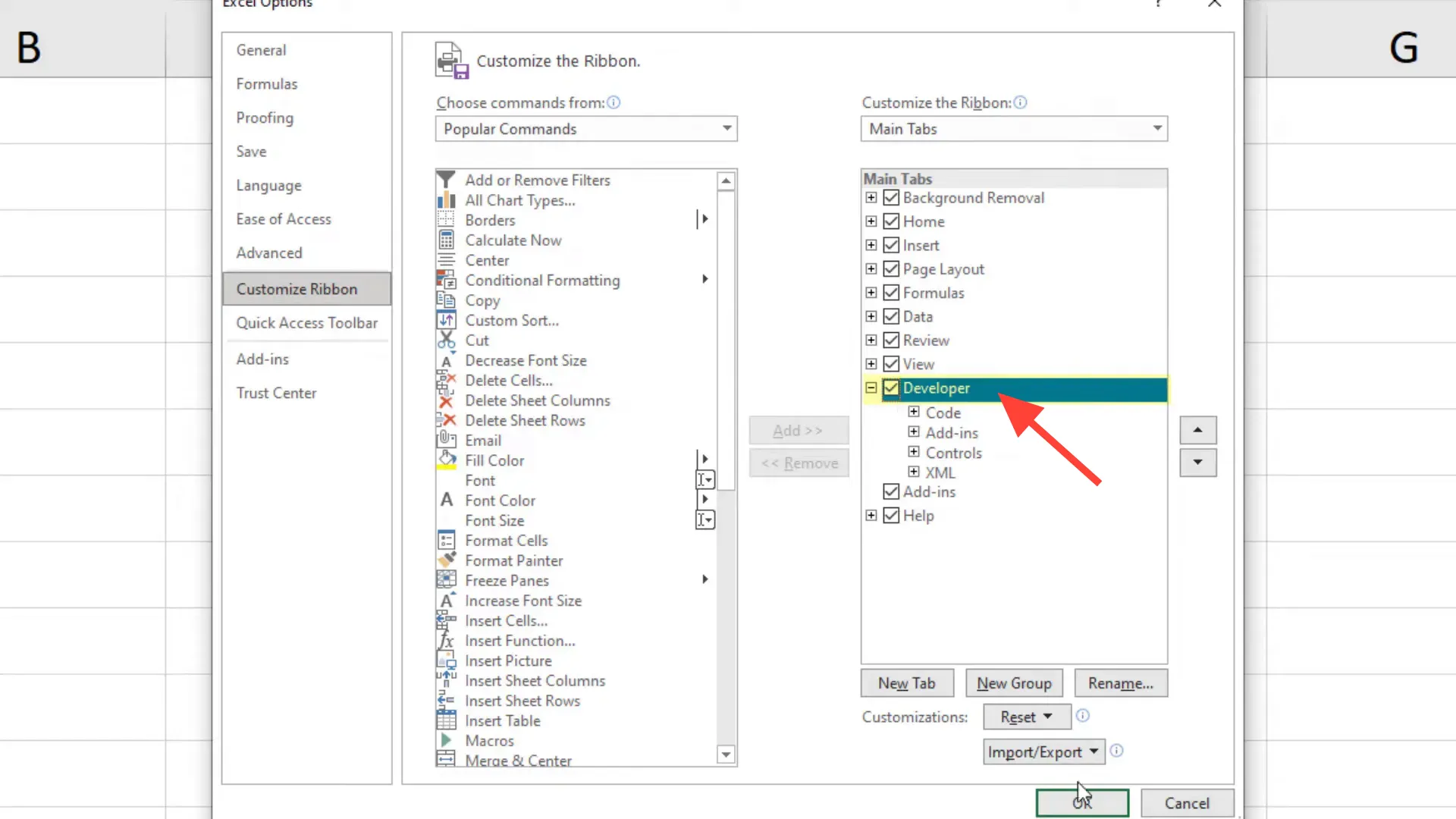Click the Conditional Formatting command icon
This screenshot has height=819, width=1456.
pyautogui.click(x=447, y=280)
